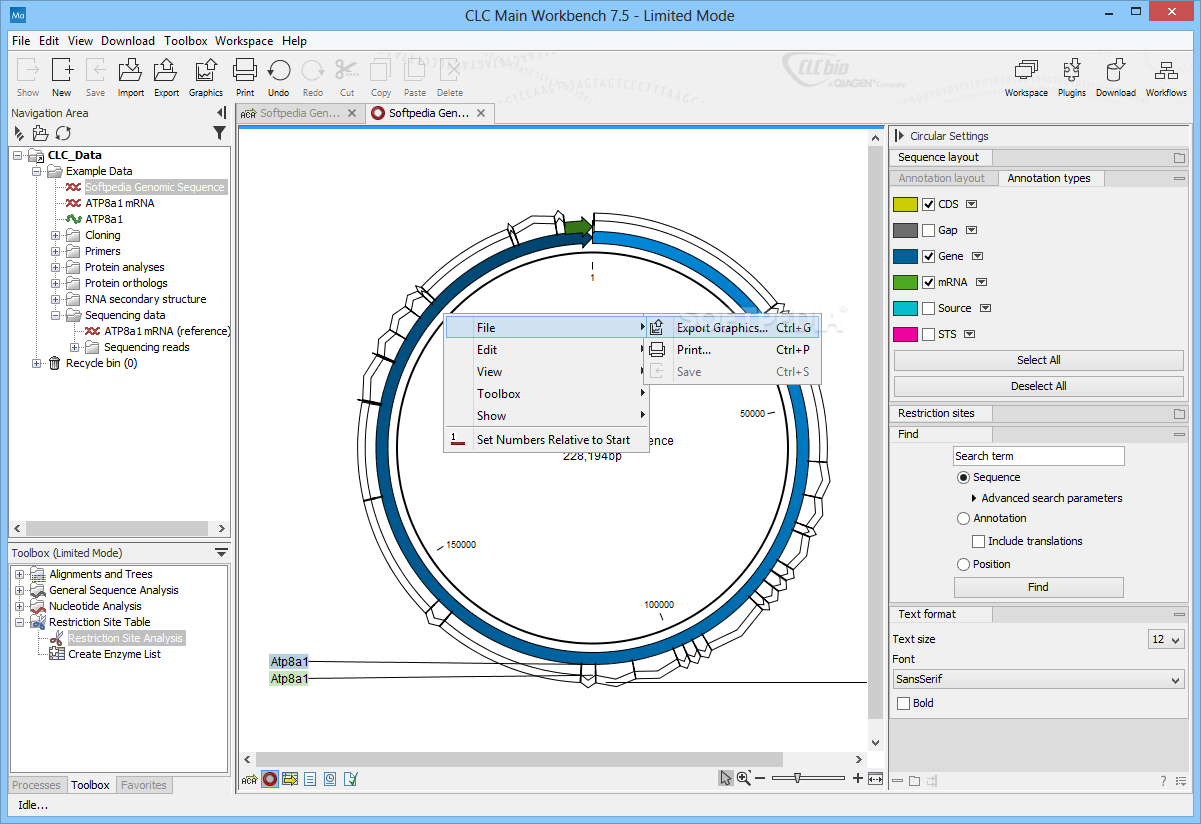Check the Bold text format checkbox
Image resolution: width=1201 pixels, height=824 pixels.
click(x=904, y=703)
